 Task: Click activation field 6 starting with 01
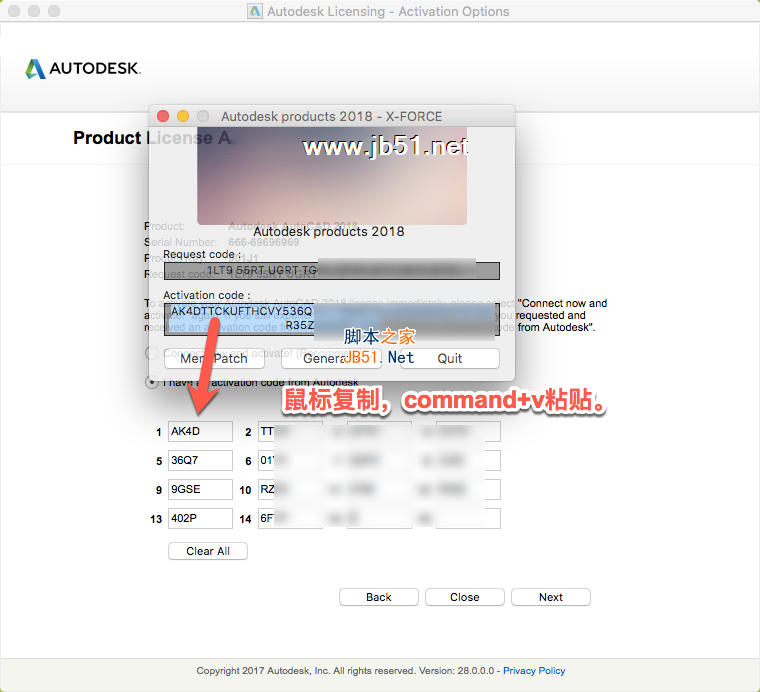tap(290, 460)
